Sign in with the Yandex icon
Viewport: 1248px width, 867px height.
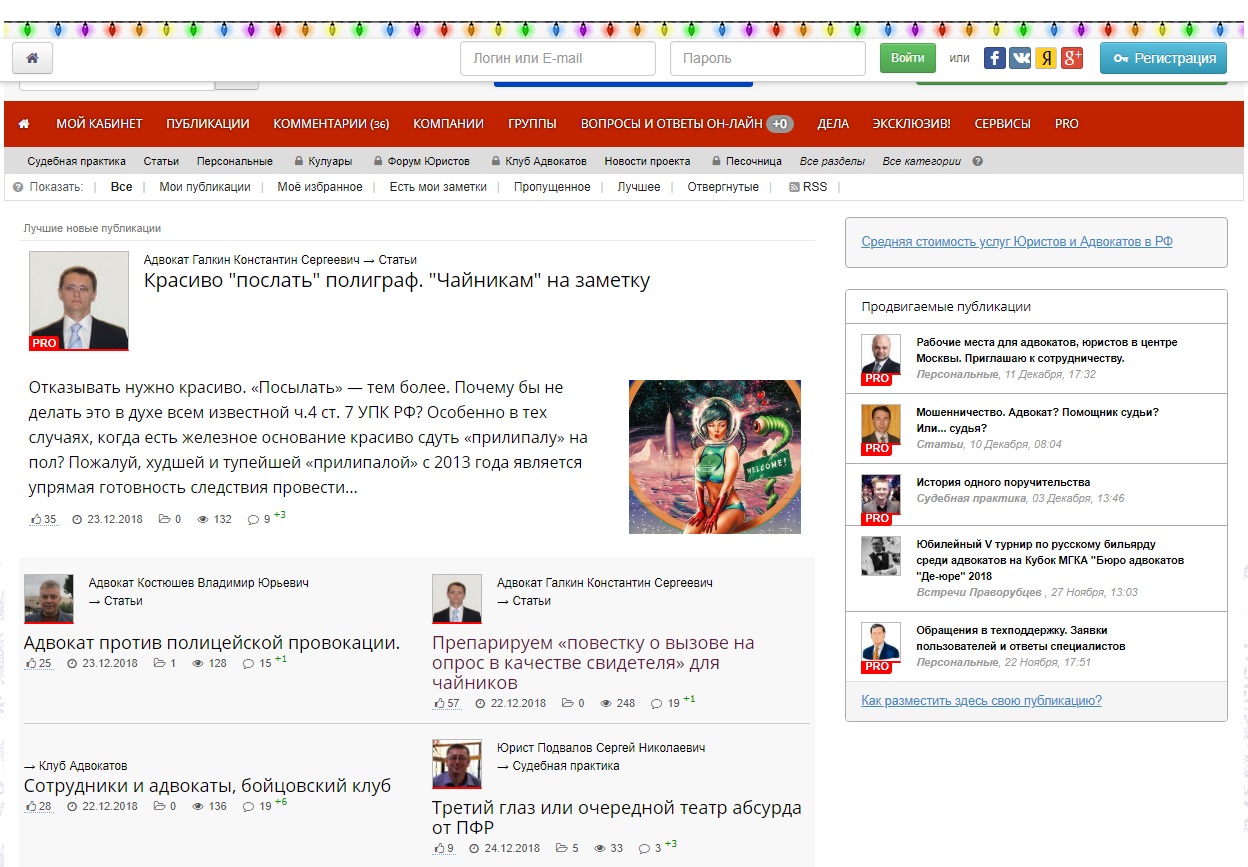(1046, 58)
